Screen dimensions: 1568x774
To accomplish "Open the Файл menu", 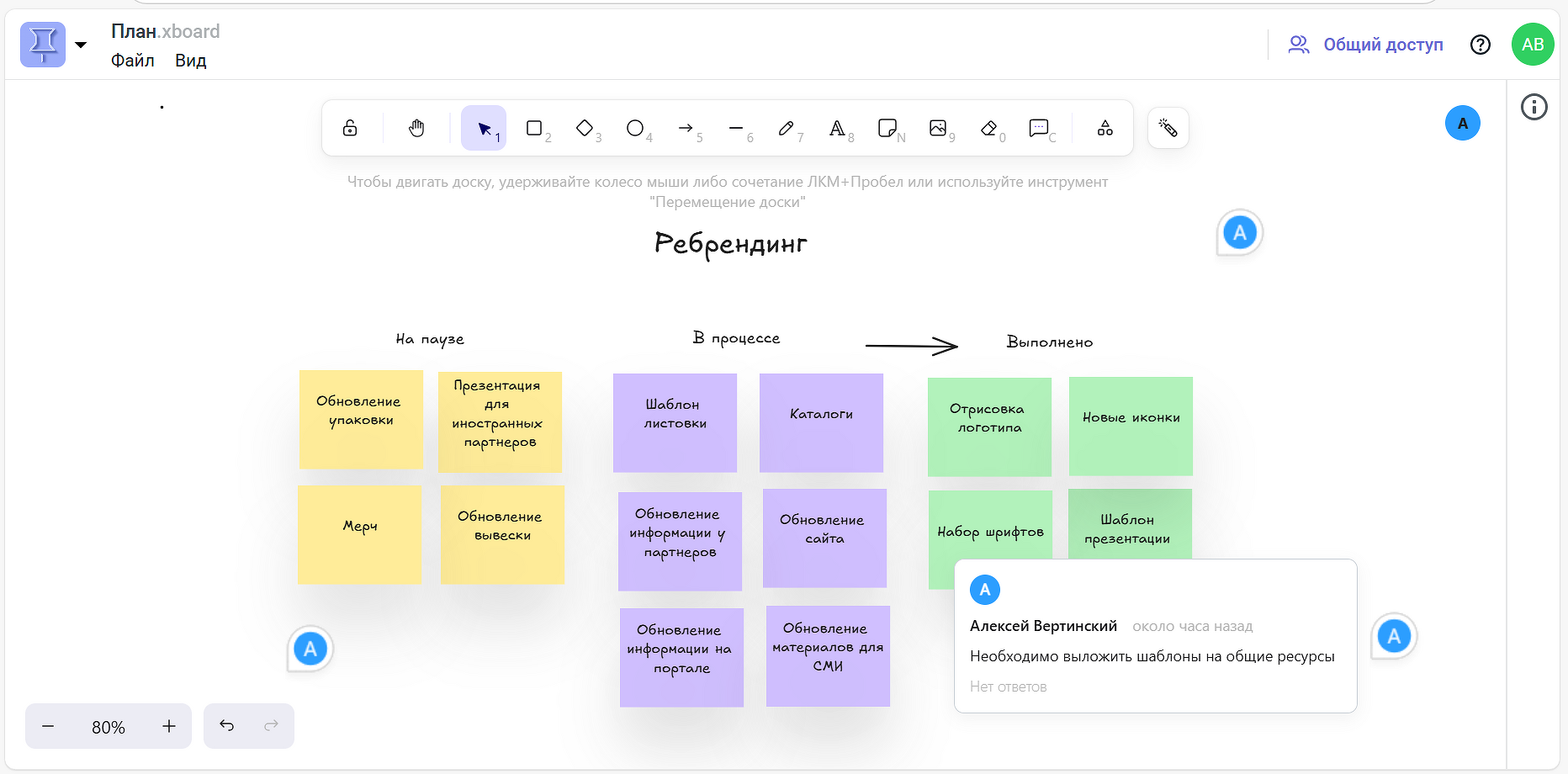I will (x=133, y=61).
